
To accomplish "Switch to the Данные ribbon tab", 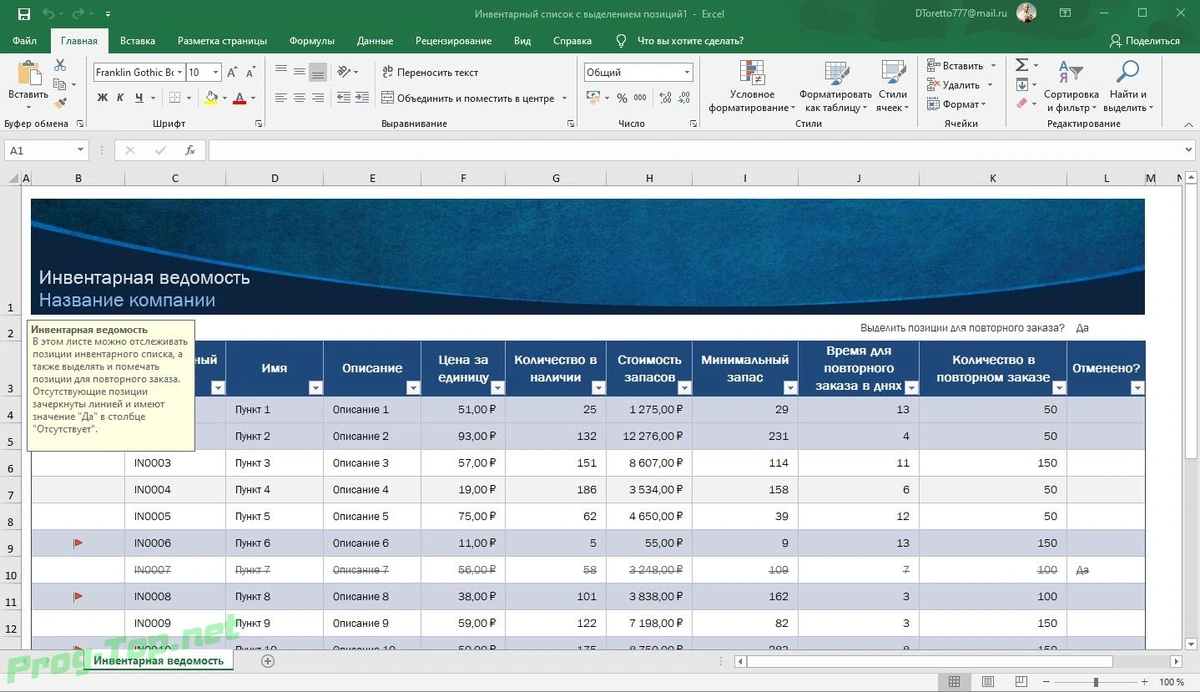I will pyautogui.click(x=375, y=41).
